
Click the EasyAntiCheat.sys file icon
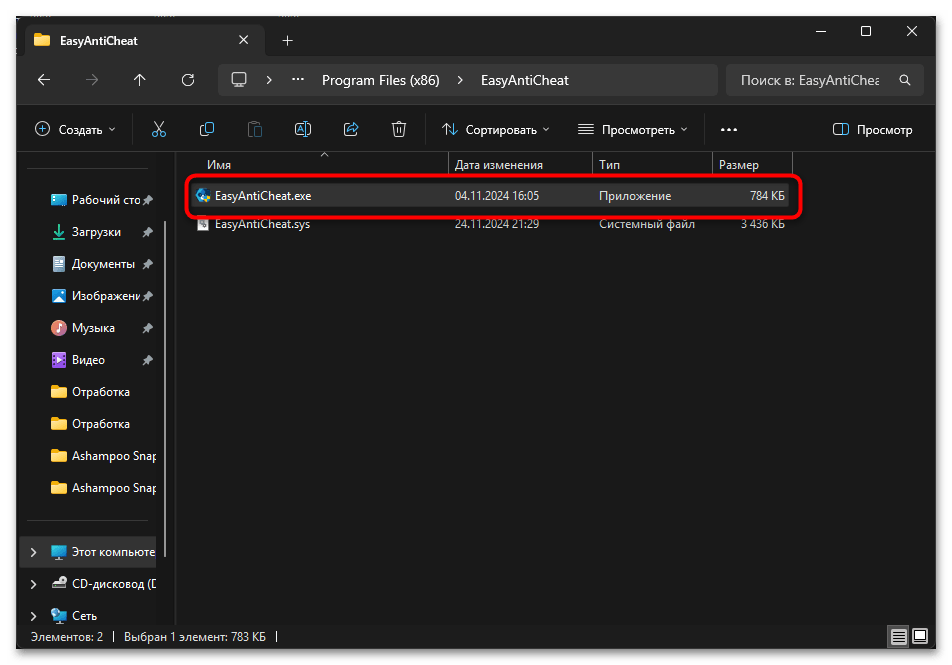click(203, 224)
